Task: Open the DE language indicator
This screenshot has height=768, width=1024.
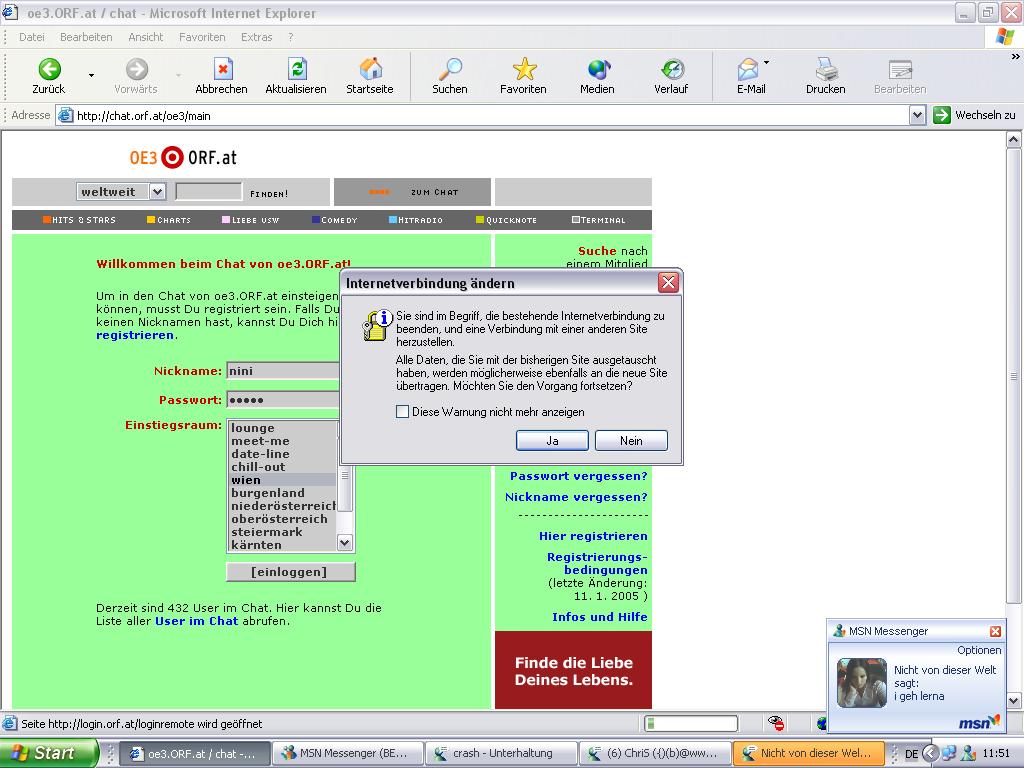Action: [912, 754]
